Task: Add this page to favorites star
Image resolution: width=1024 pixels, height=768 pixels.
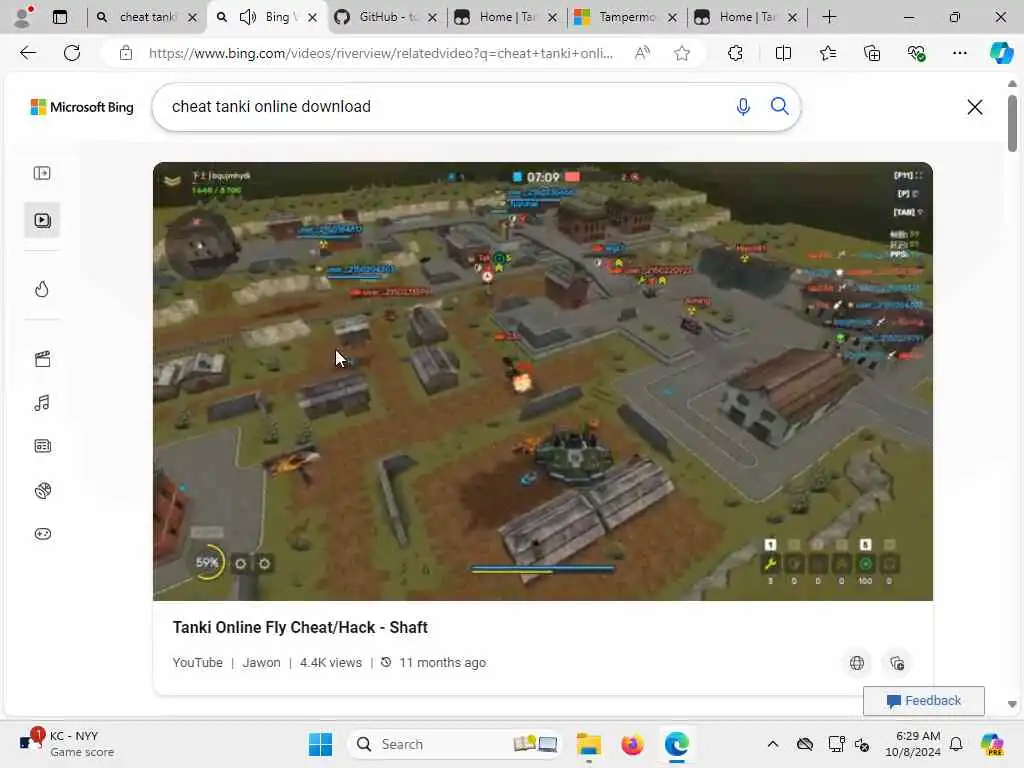Action: (682, 53)
